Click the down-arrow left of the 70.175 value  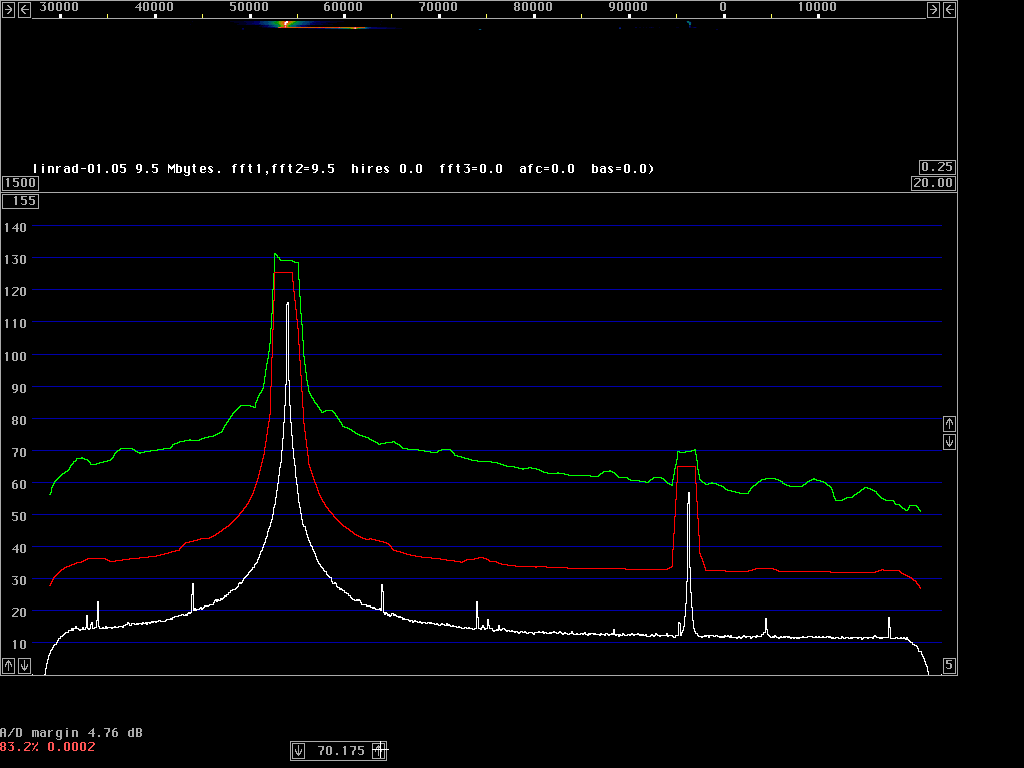[x=298, y=750]
